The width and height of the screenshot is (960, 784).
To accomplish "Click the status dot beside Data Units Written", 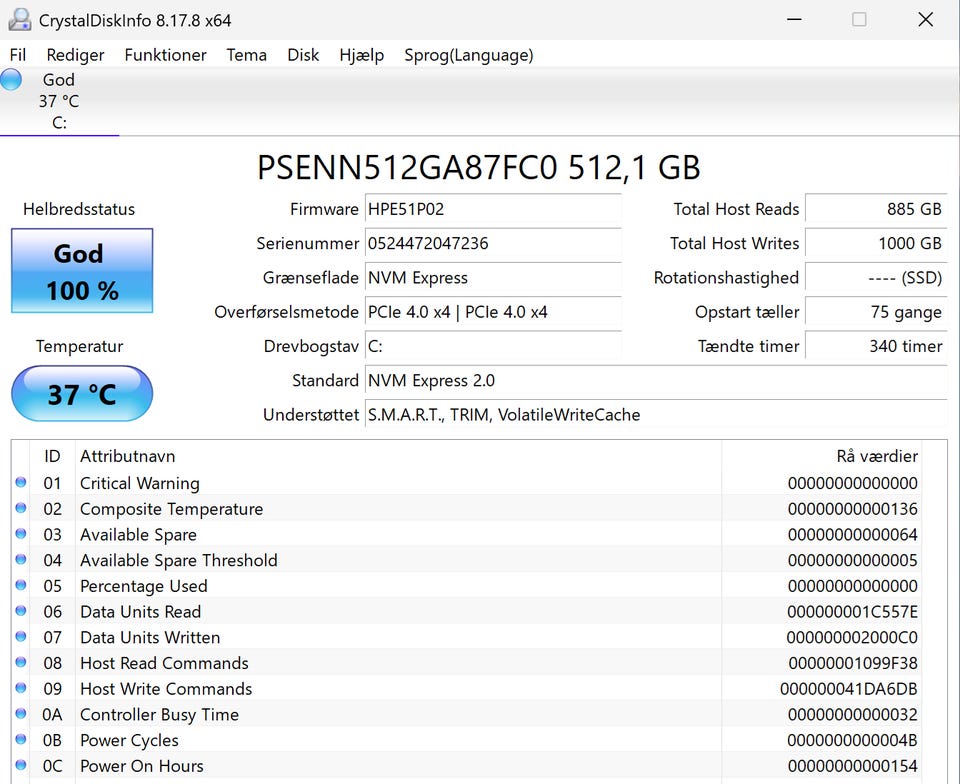I will click(x=21, y=638).
